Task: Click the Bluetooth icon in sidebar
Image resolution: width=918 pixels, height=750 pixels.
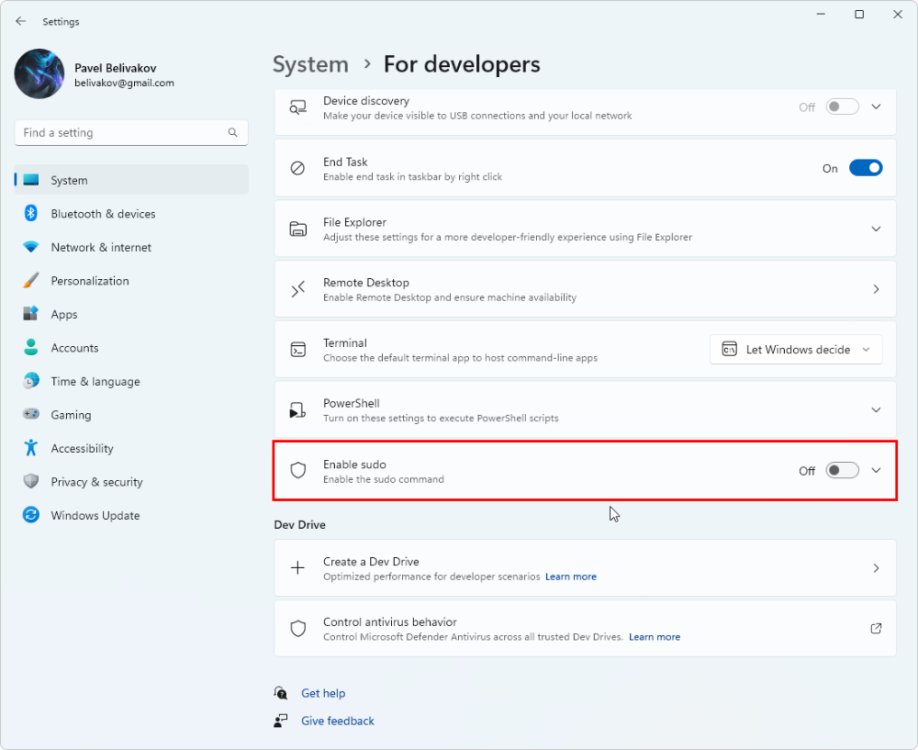Action: [31, 213]
